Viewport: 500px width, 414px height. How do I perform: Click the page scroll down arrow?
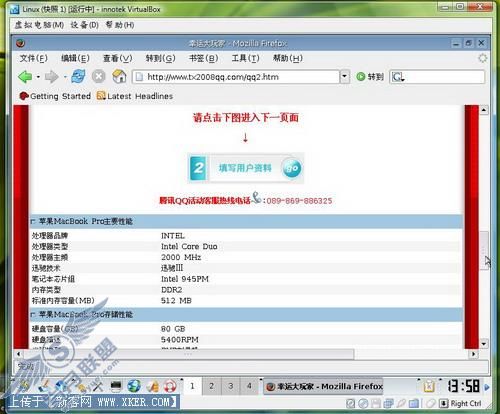coord(484,343)
